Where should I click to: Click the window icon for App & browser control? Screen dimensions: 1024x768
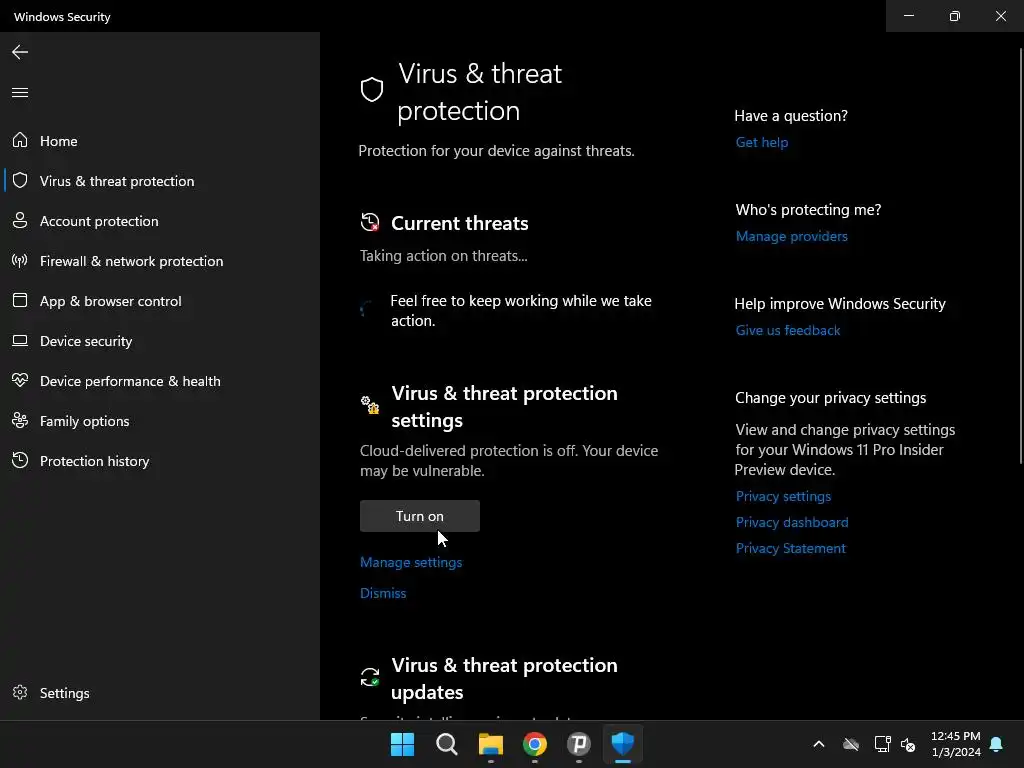20,300
